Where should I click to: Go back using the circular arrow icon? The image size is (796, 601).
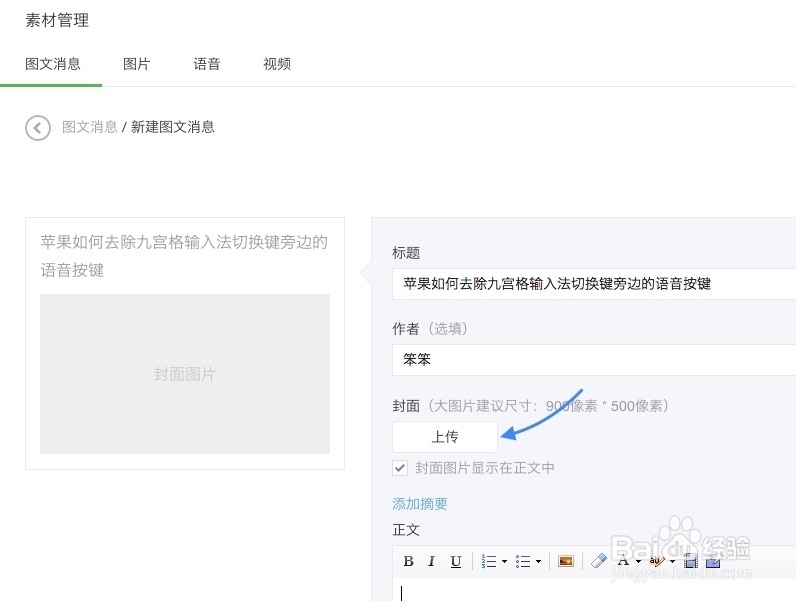(x=38, y=127)
